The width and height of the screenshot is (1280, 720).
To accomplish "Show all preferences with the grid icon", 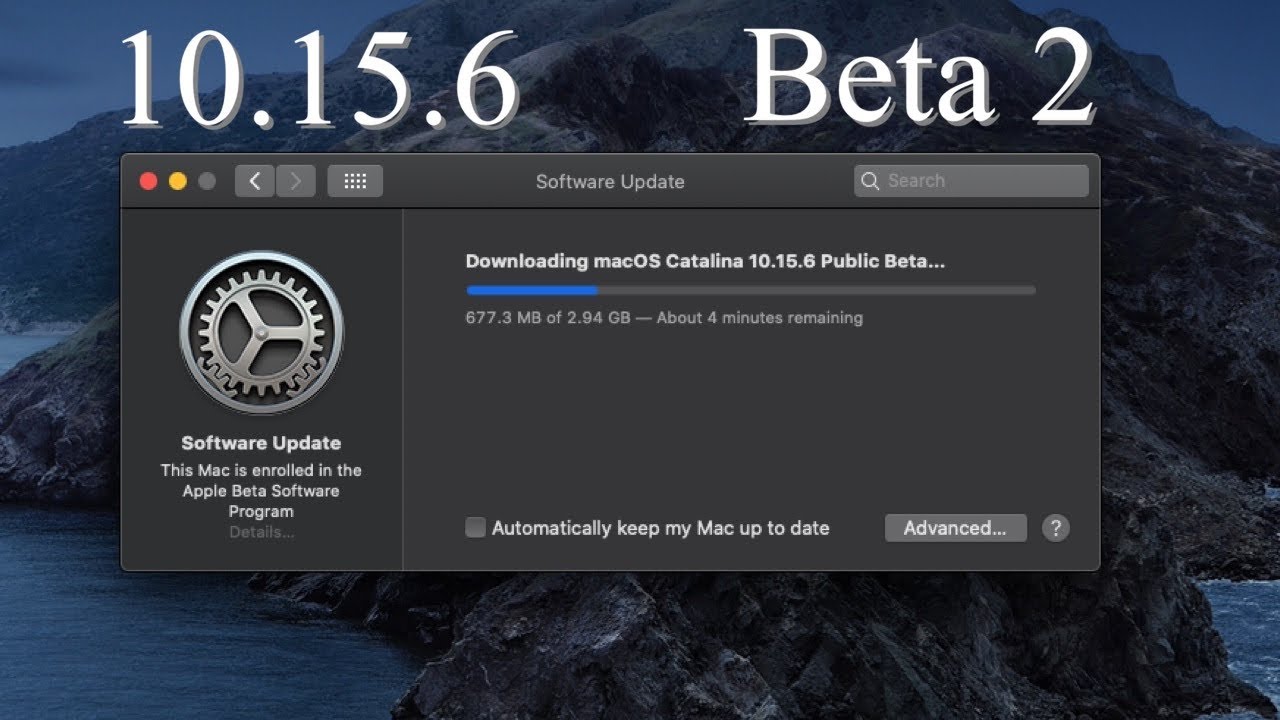I will pos(355,181).
